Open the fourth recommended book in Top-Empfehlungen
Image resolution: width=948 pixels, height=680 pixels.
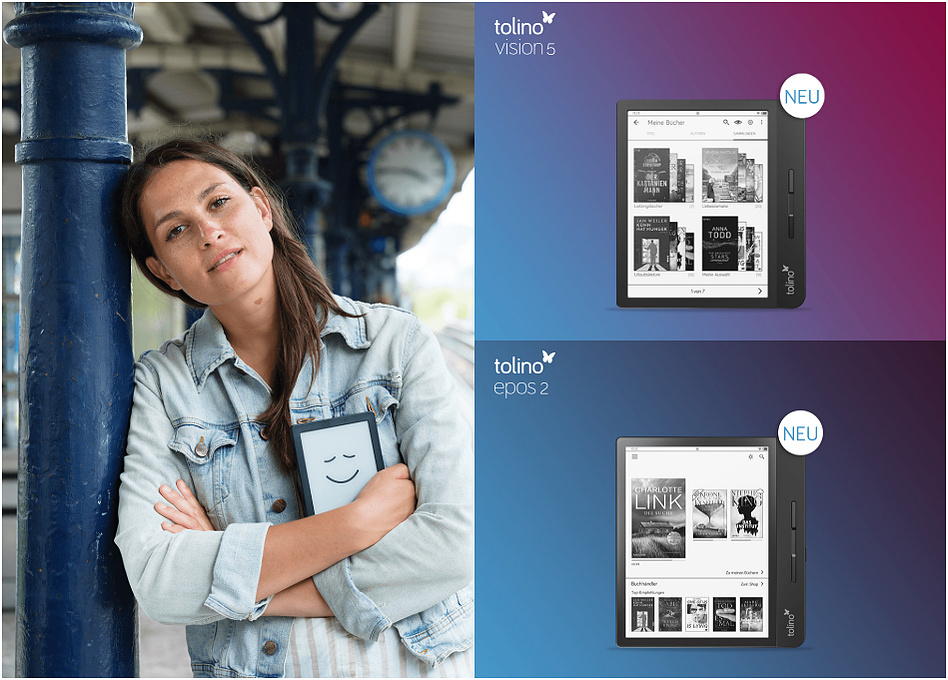[x=724, y=615]
